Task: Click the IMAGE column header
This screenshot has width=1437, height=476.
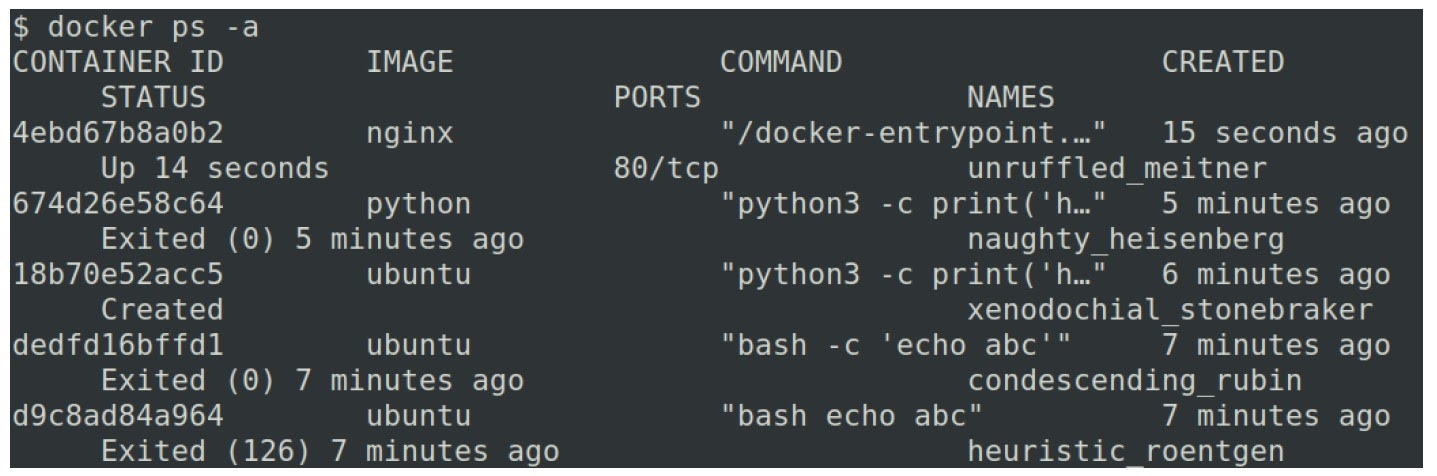Action: point(410,62)
